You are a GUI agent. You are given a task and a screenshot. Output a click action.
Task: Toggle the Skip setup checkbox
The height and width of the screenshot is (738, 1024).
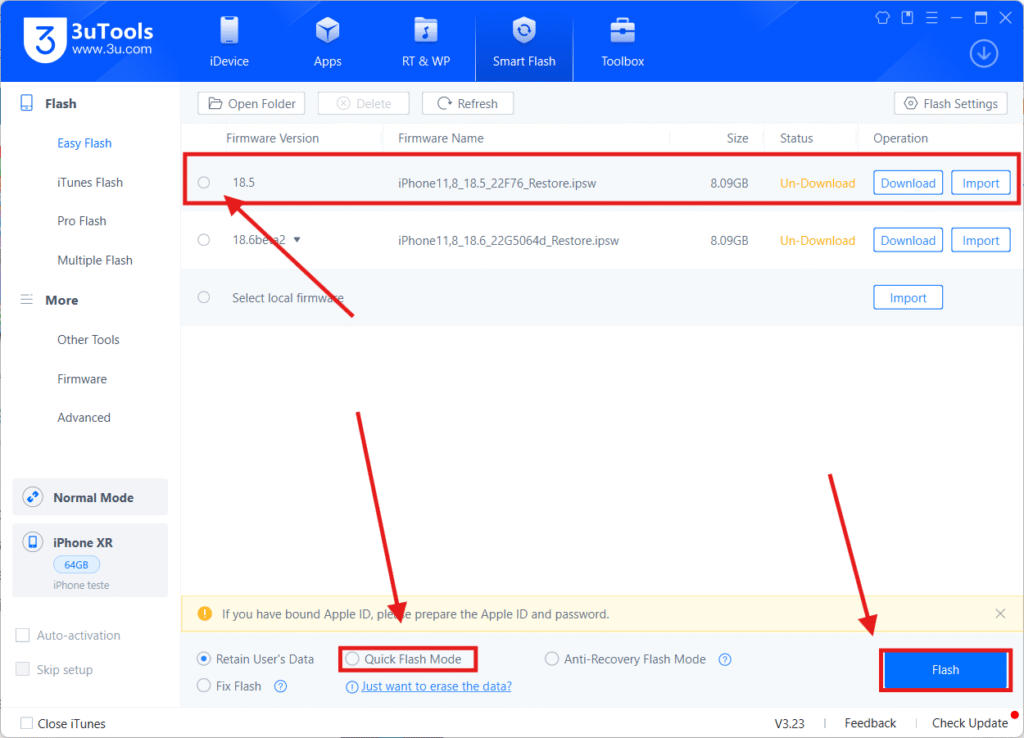(23, 669)
